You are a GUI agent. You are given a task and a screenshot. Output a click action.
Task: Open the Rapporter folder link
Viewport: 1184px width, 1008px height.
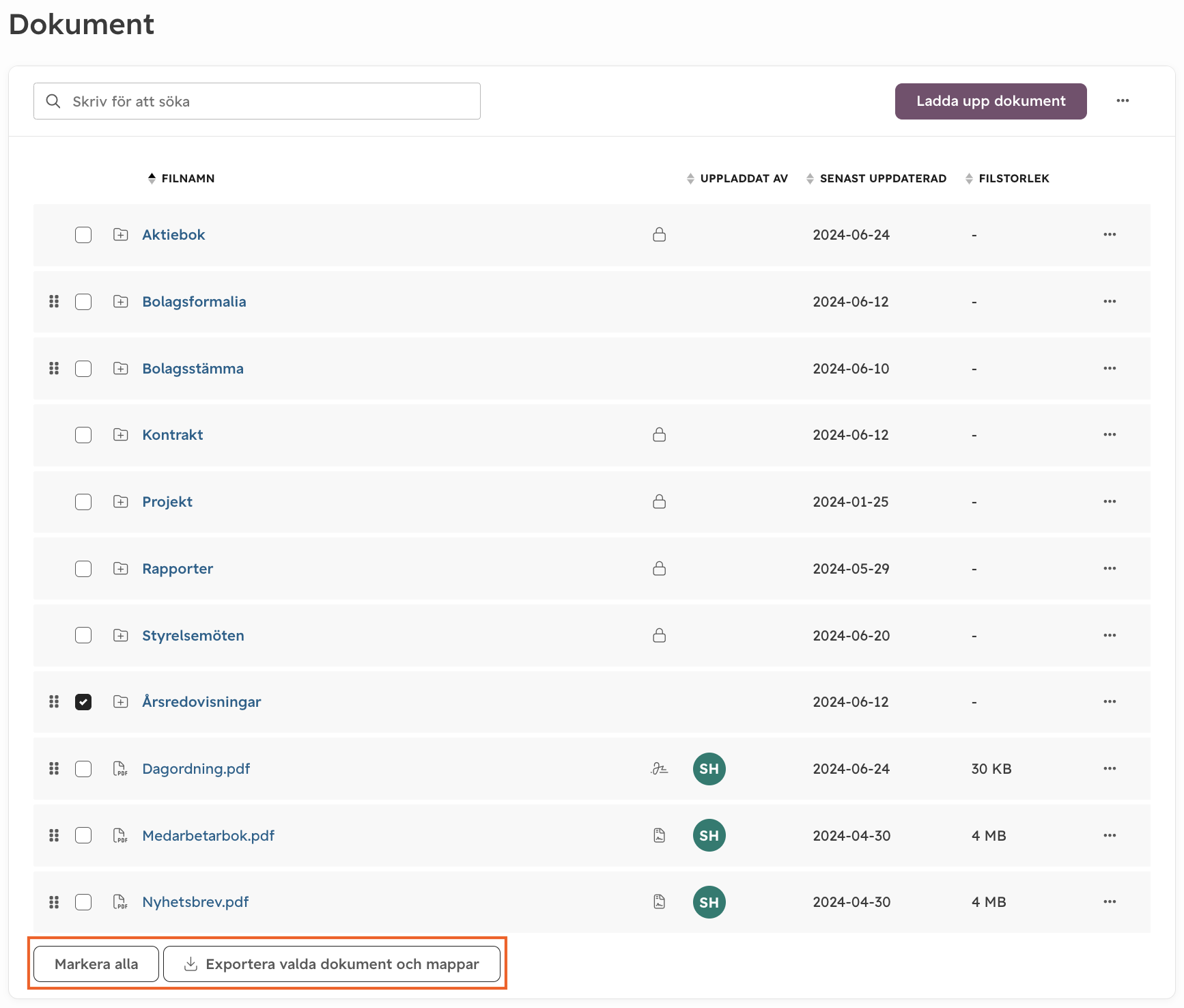click(x=178, y=569)
